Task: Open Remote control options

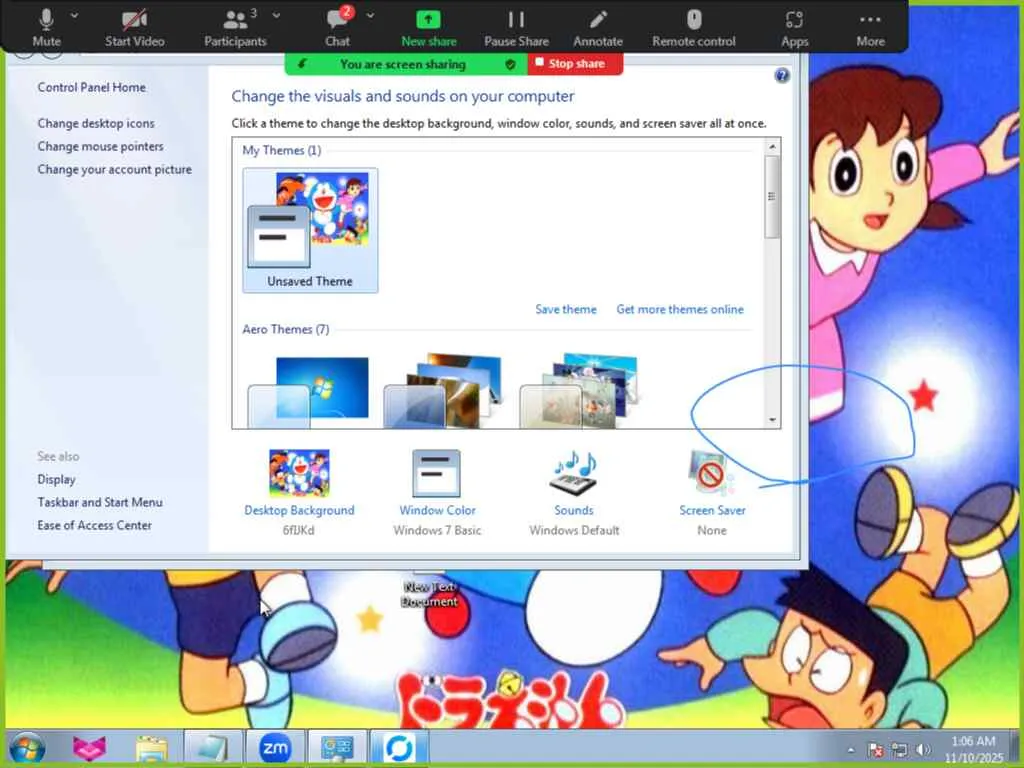Action: pyautogui.click(x=694, y=27)
